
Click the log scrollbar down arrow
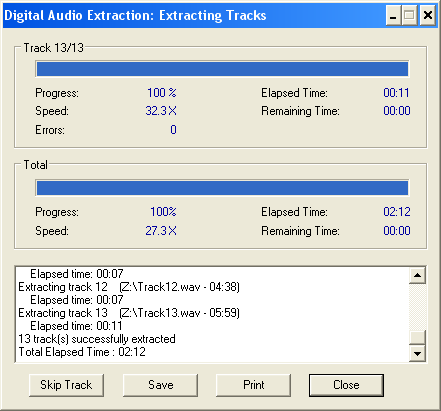click(x=417, y=353)
